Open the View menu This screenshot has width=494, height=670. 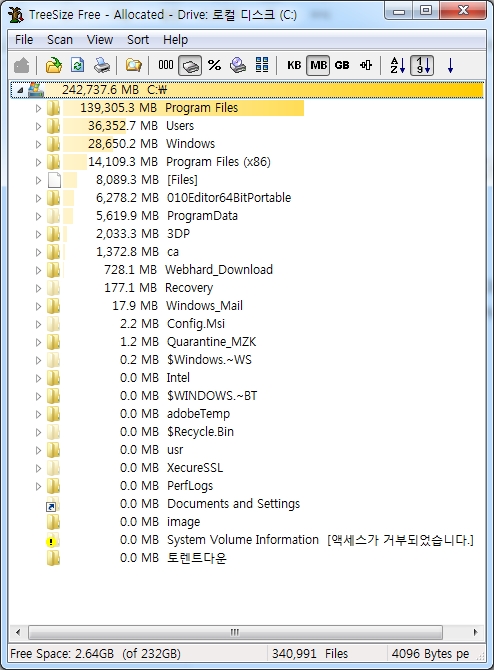point(100,40)
